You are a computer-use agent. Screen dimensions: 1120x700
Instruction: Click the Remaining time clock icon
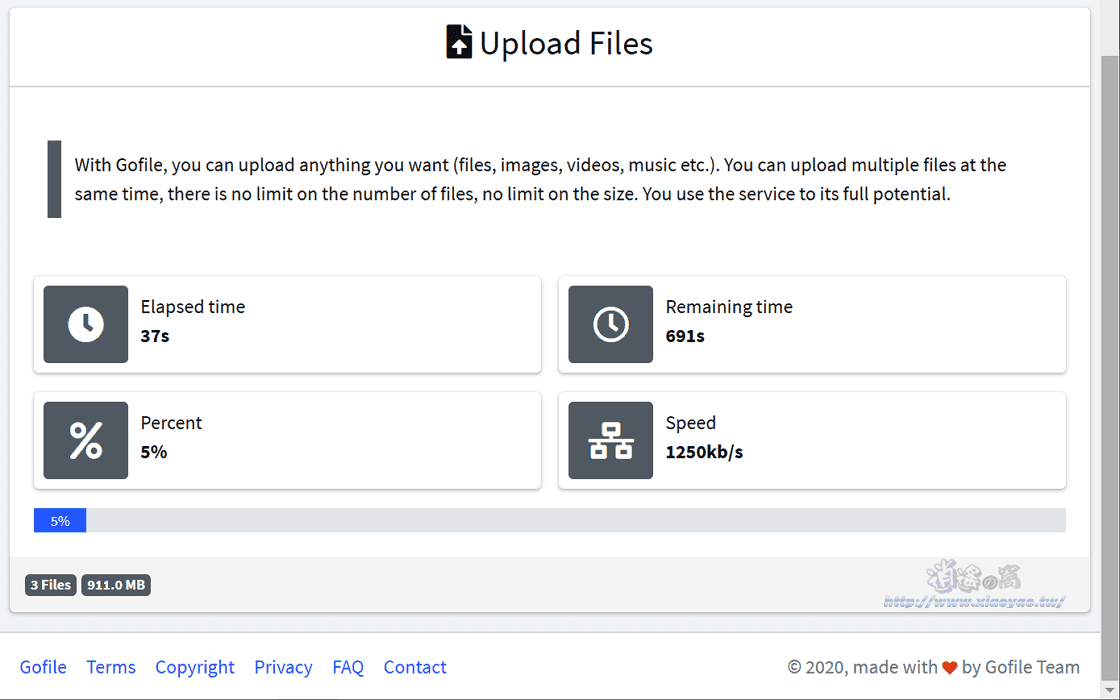coord(611,324)
